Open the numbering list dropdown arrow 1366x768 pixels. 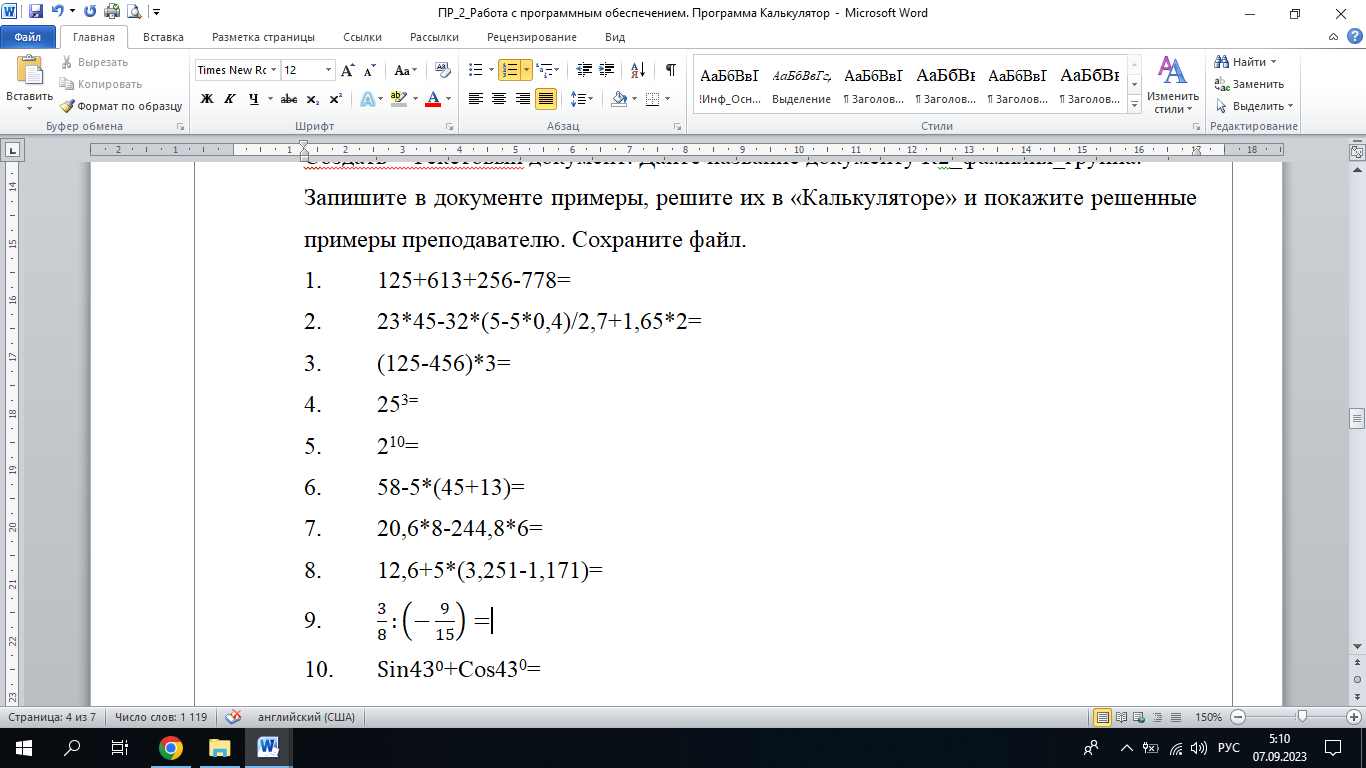point(526,71)
